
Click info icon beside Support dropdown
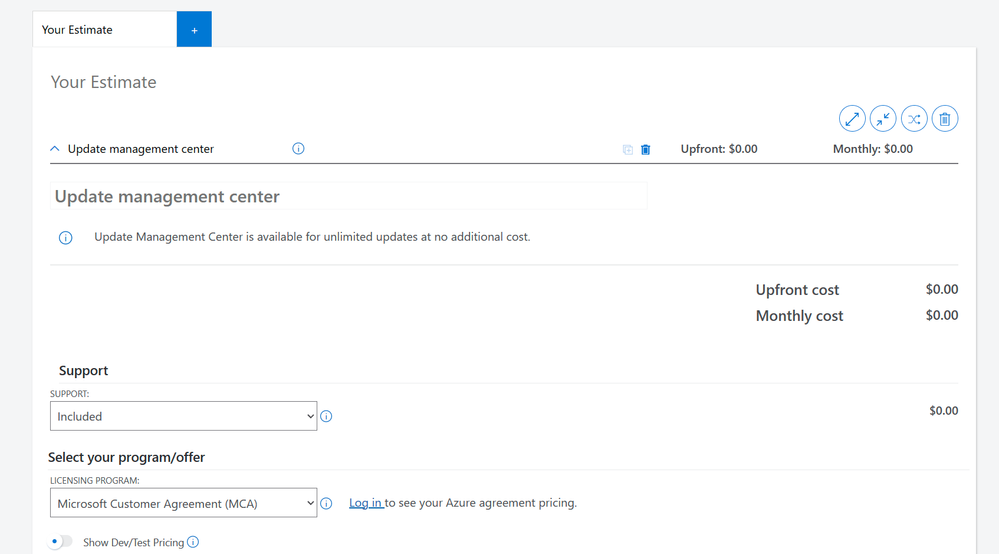point(326,416)
